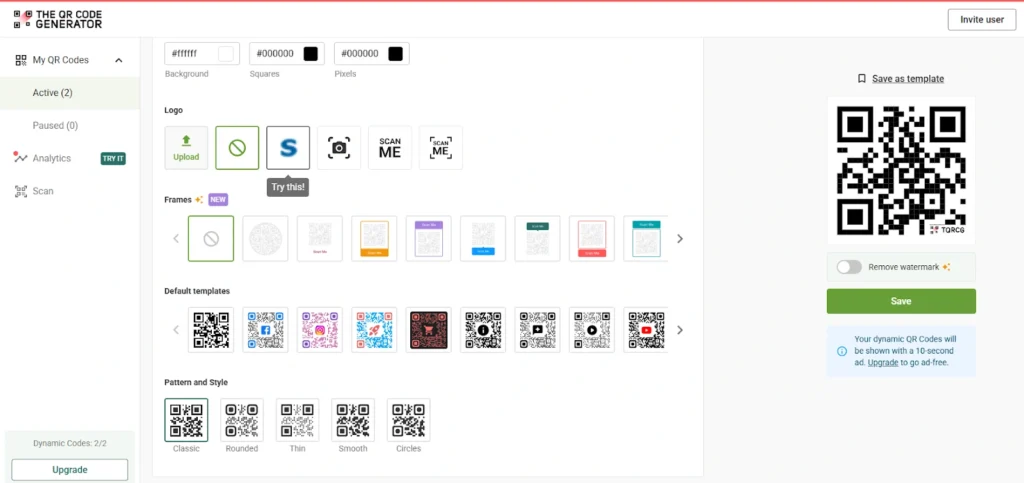1024x483 pixels.
Task: Apply the chat bubble template
Action: point(537,330)
